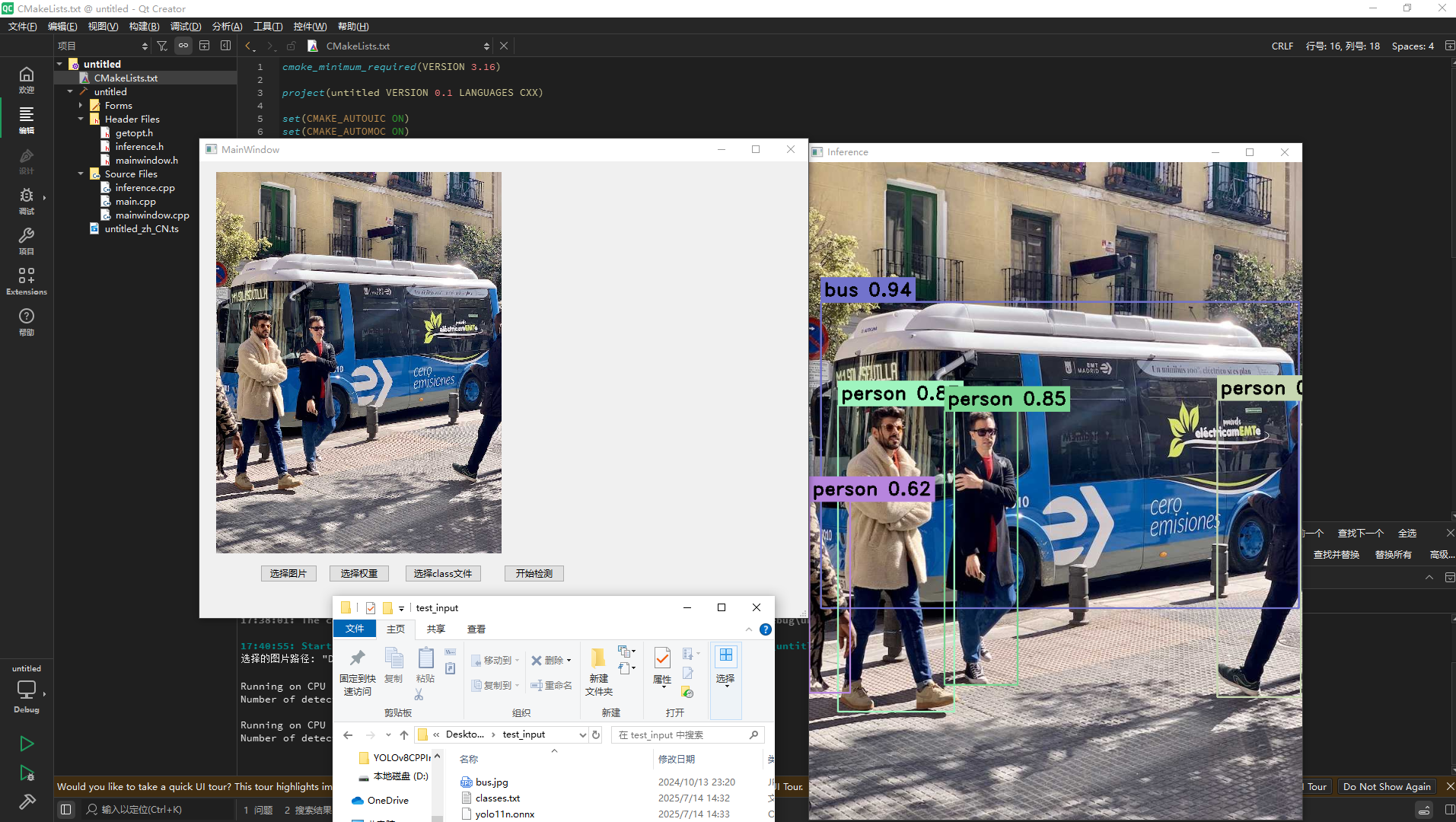Toggle the left sidebar visibility
Image resolution: width=1456 pixels, height=822 pixels.
(x=65, y=809)
